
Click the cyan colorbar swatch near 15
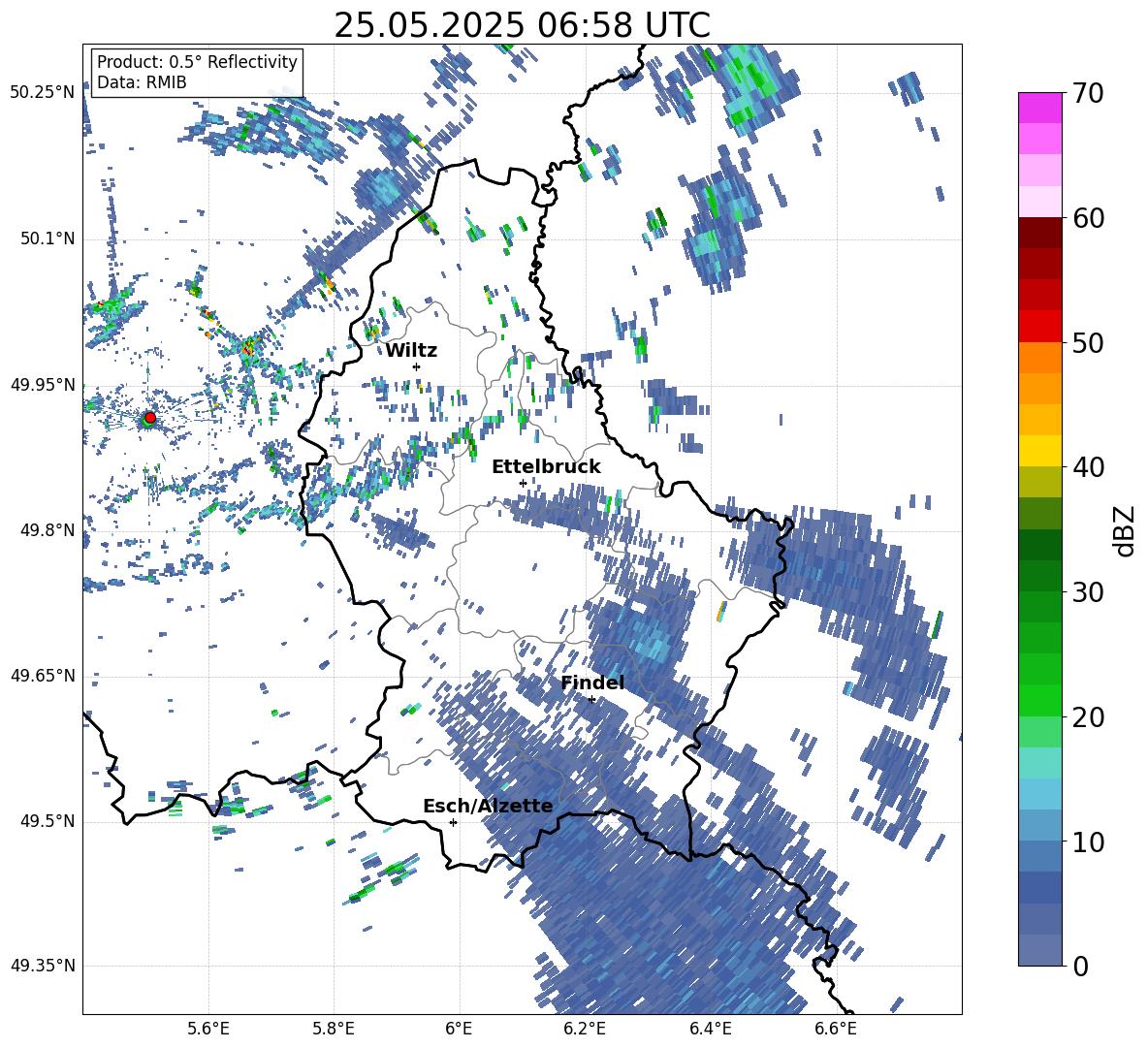point(1039,763)
